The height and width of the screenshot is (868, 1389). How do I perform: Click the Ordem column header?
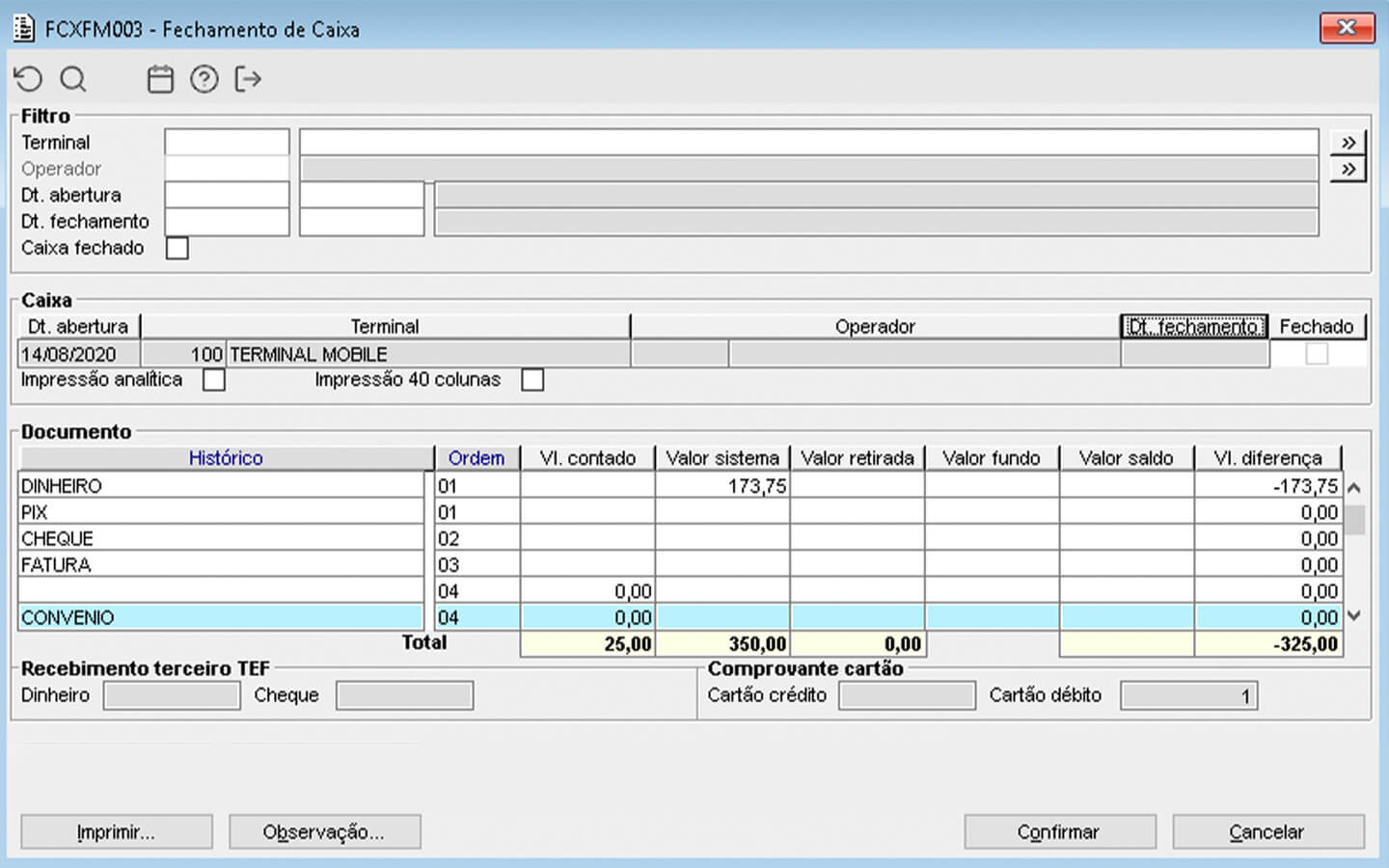(477, 458)
